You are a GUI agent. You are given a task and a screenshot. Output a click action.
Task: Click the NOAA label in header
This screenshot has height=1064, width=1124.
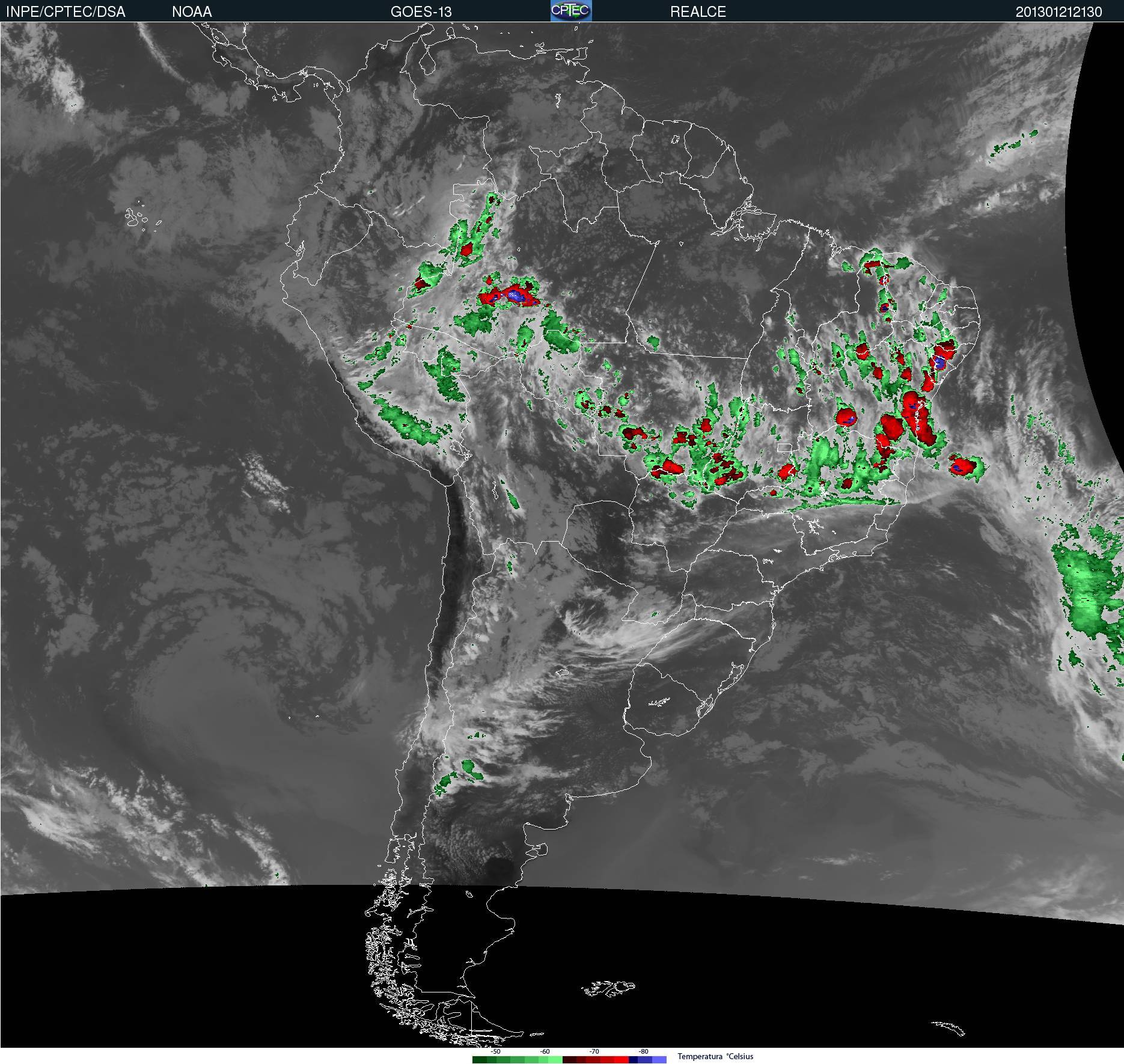[192, 11]
